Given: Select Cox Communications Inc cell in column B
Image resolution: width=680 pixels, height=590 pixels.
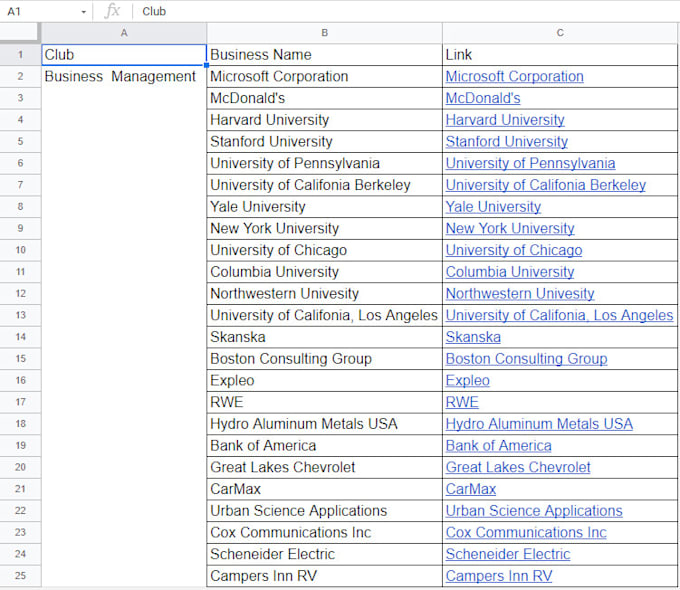Looking at the screenshot, I should point(324,532).
